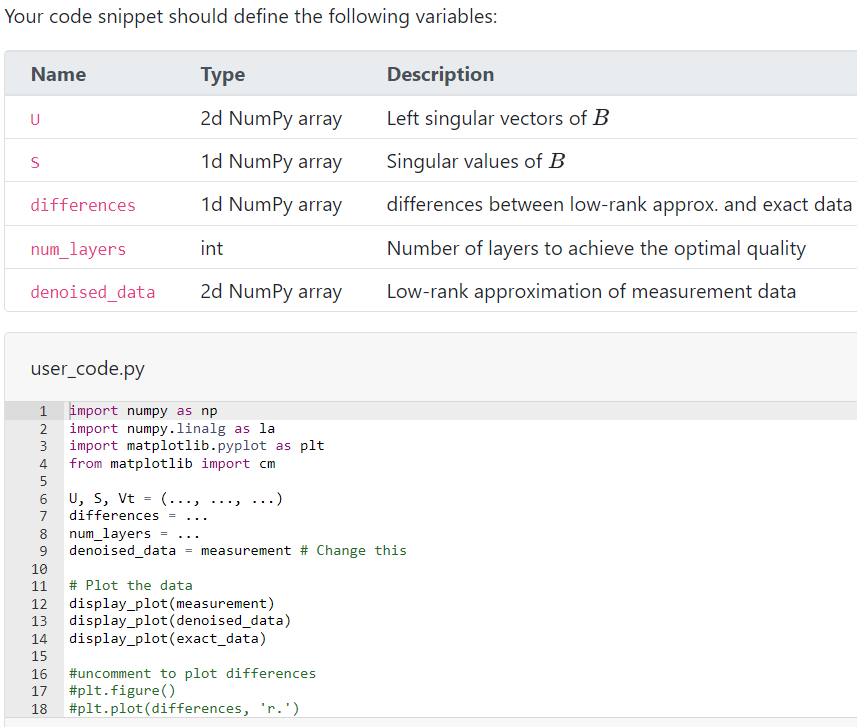Click the Type column header
857x727 pixels.
222,74
